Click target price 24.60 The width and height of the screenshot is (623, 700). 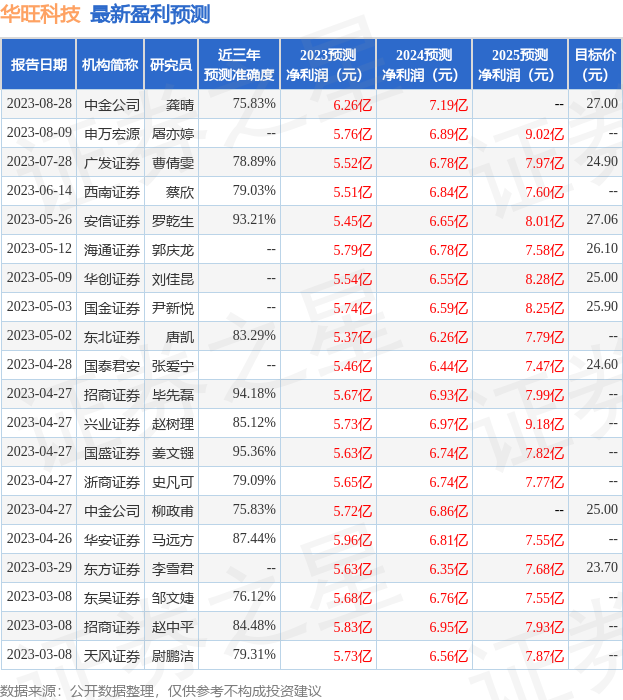[x=602, y=364]
